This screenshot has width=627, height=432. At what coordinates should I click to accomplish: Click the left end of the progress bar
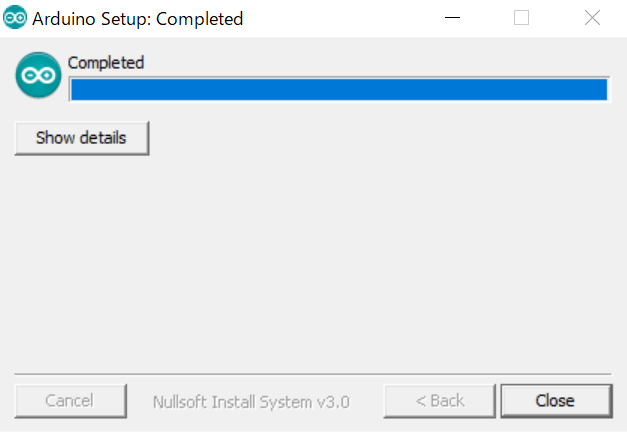(76, 90)
